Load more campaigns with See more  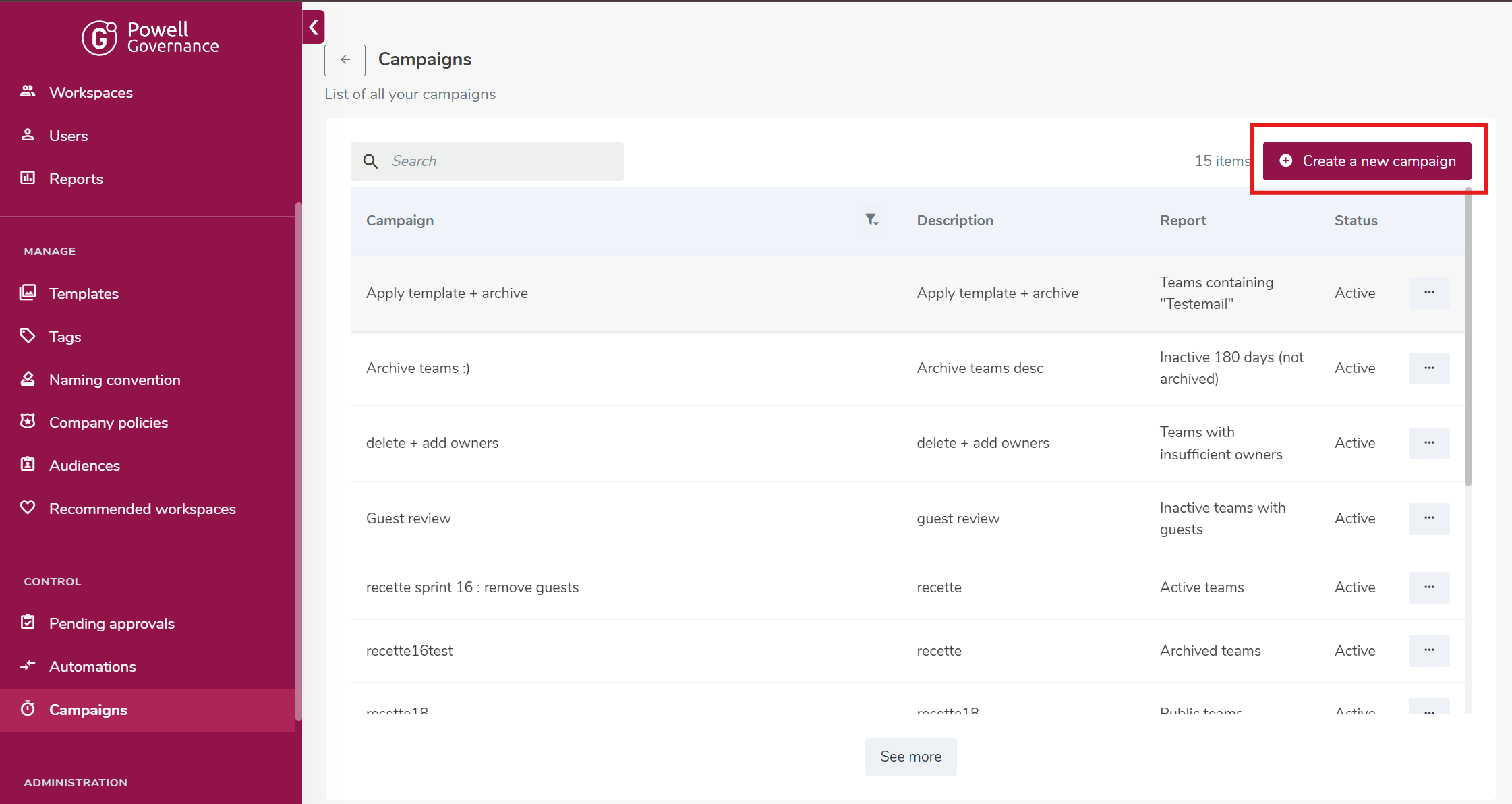click(910, 757)
